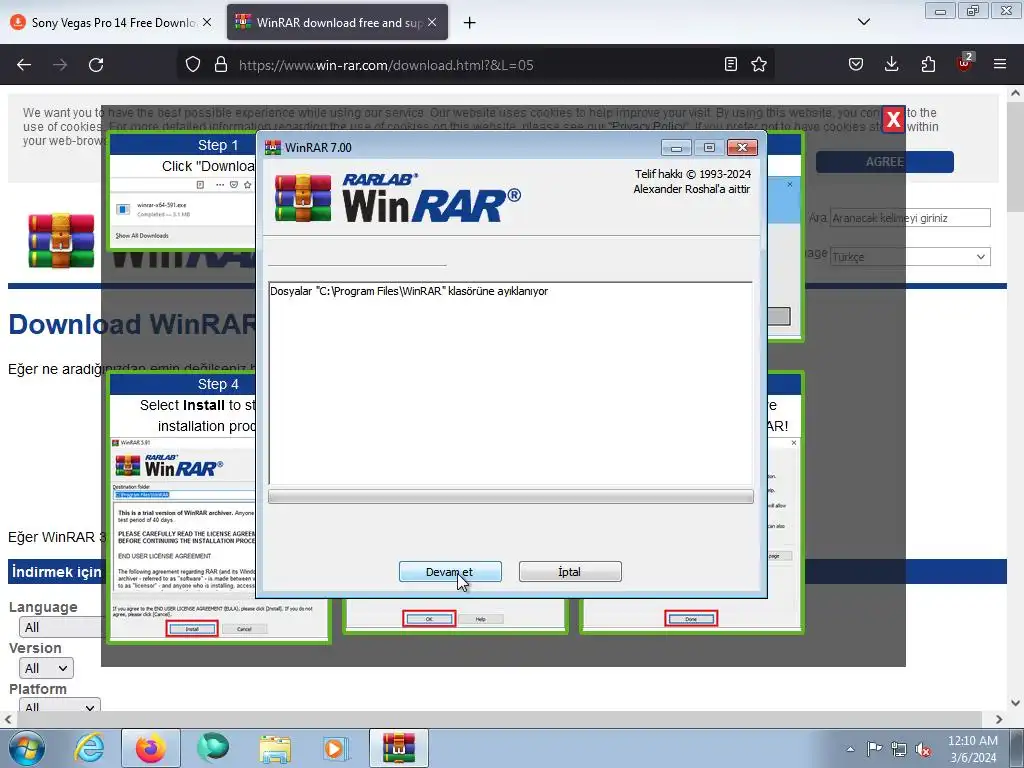Open the Firefox downloads panel
The width and height of the screenshot is (1024, 768).
click(x=891, y=64)
